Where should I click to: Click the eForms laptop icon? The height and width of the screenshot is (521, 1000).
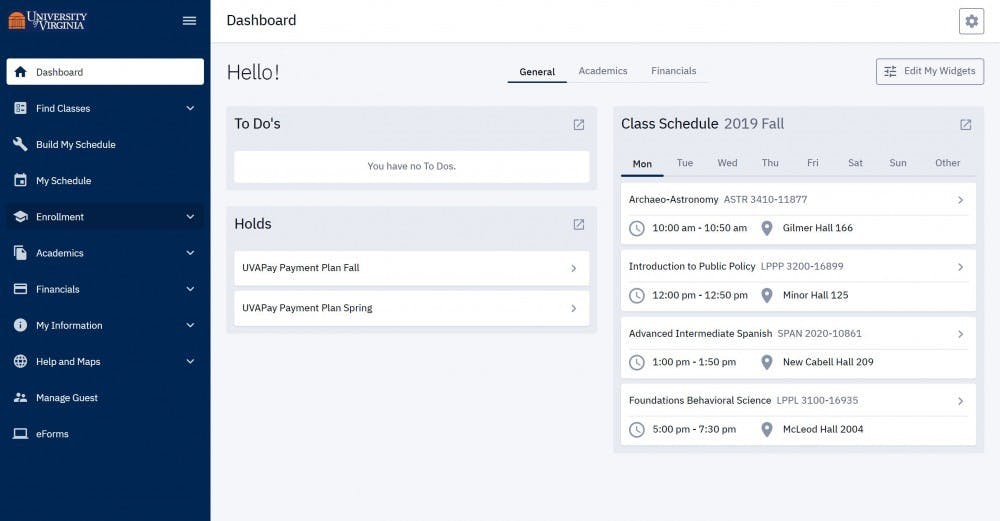20,434
